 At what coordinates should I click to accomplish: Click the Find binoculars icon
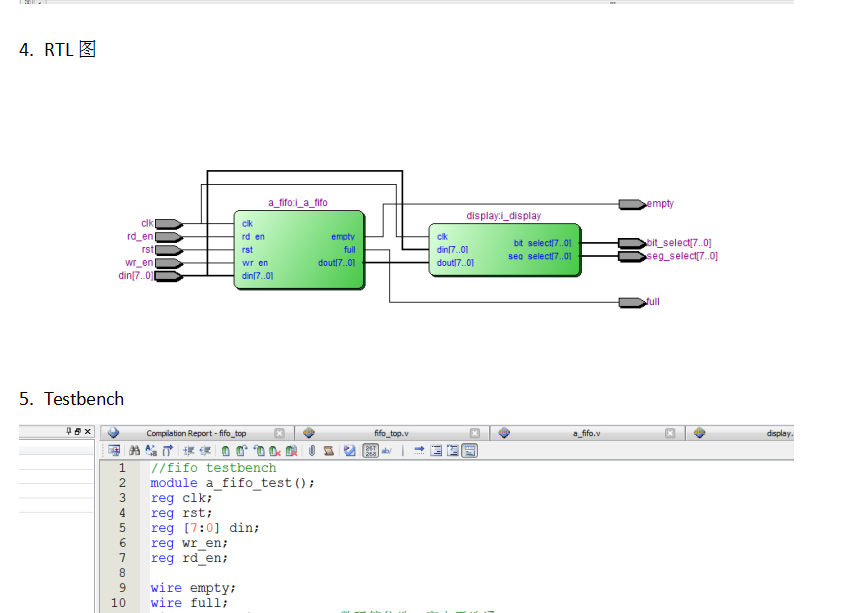(x=136, y=449)
